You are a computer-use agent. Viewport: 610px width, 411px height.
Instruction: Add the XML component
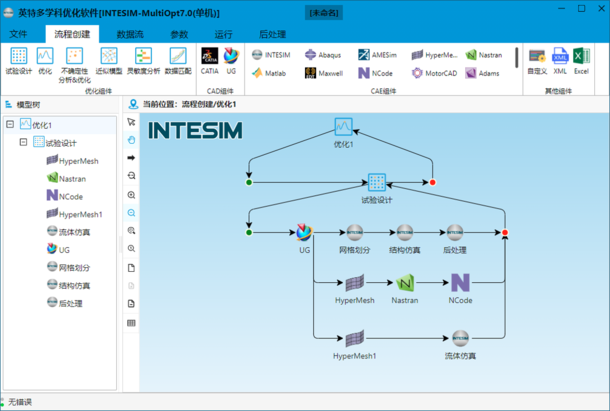coord(560,60)
